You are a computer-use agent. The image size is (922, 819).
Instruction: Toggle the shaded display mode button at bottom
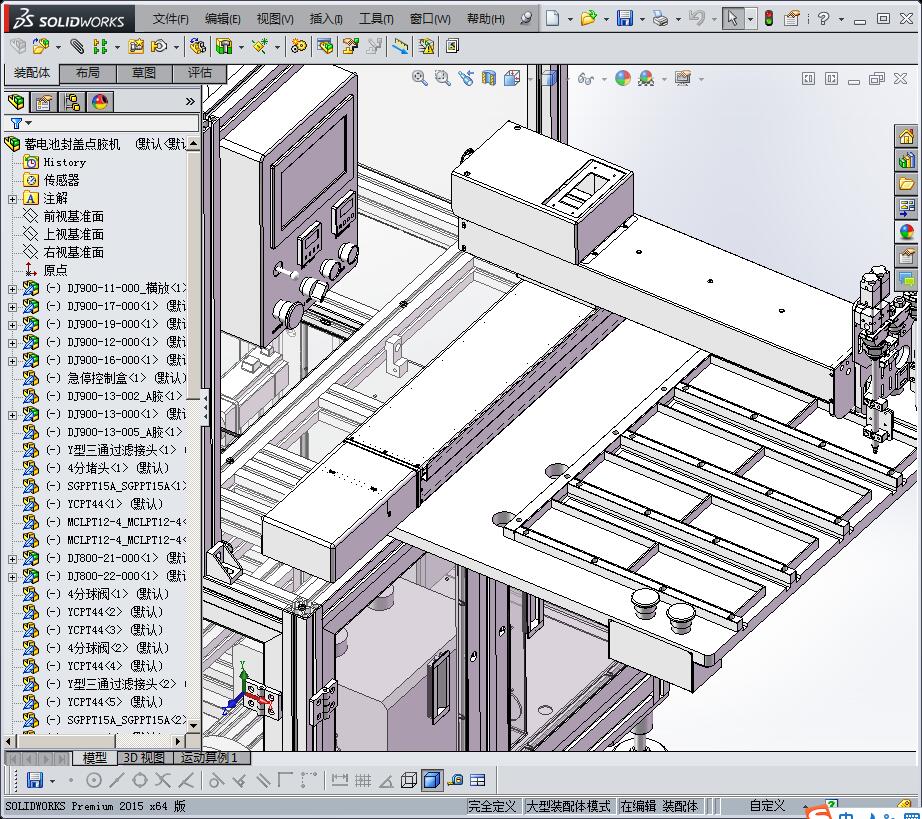click(x=432, y=780)
